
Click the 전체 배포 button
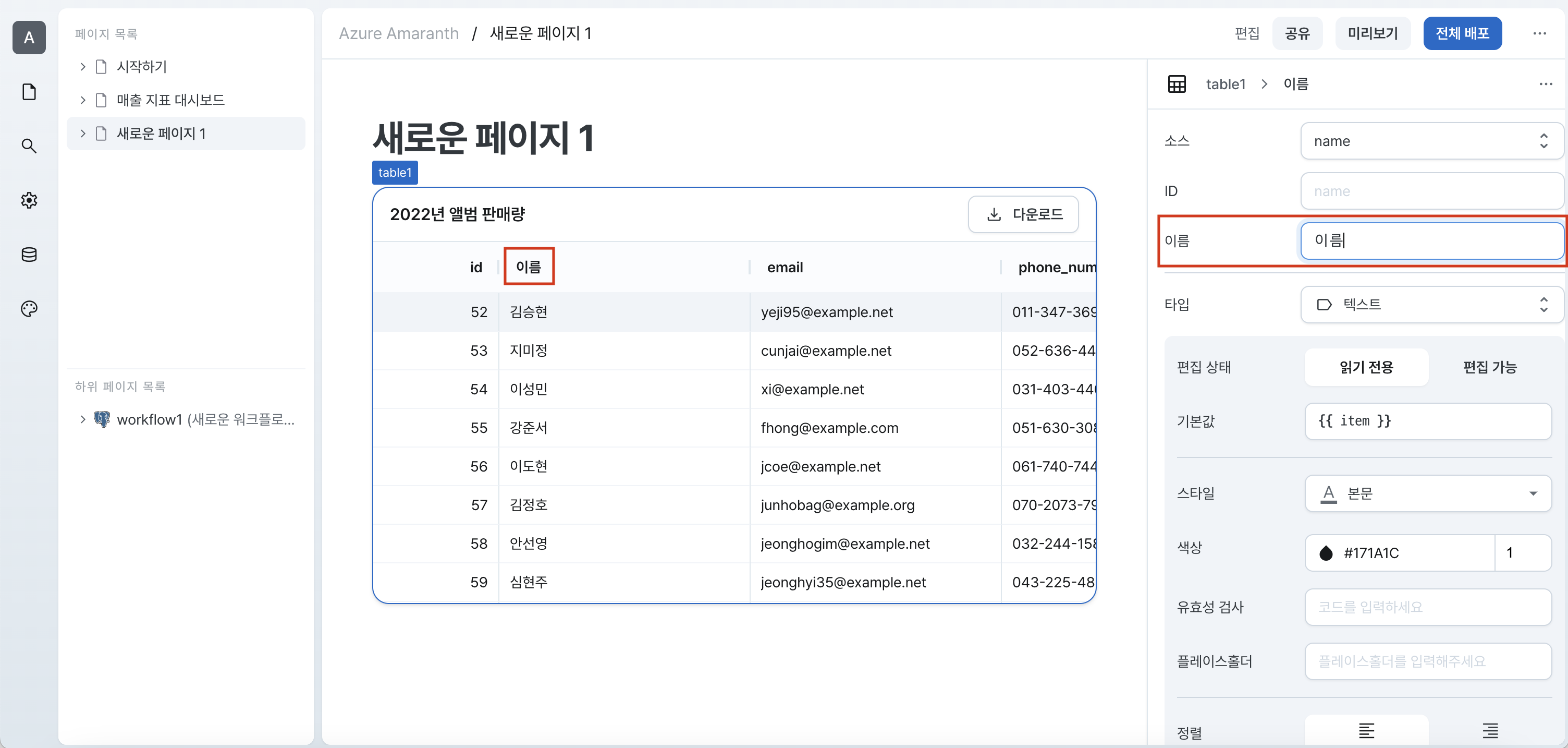tap(1462, 33)
